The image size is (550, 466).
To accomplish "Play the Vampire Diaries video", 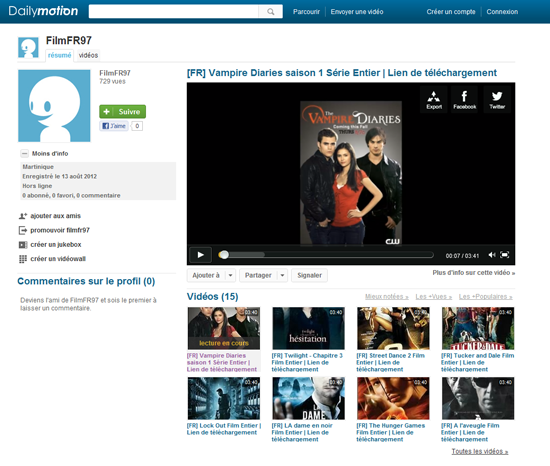I will [x=200, y=255].
